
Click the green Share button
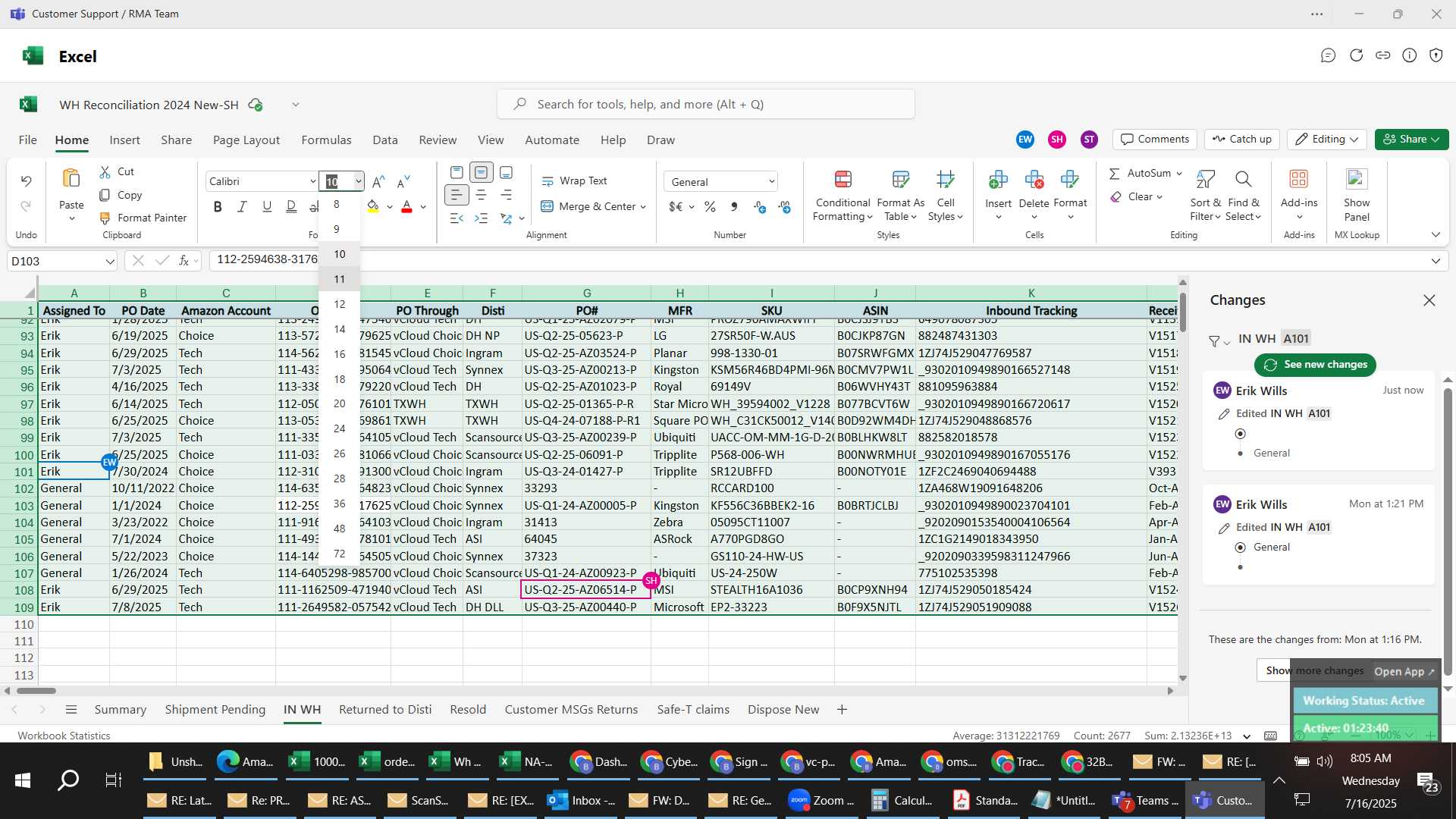click(1411, 140)
